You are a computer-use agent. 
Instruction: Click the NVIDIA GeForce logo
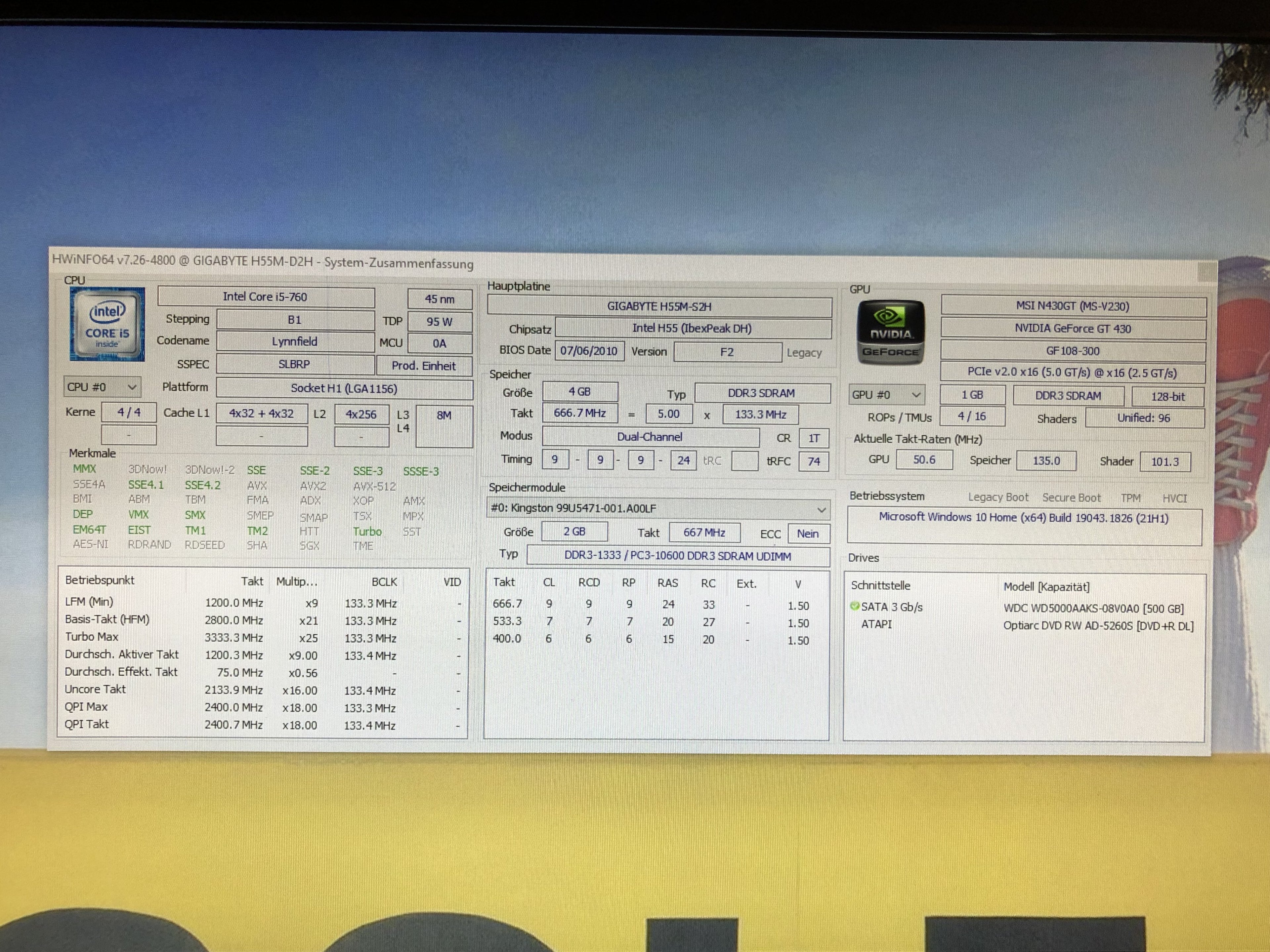pyautogui.click(x=891, y=333)
